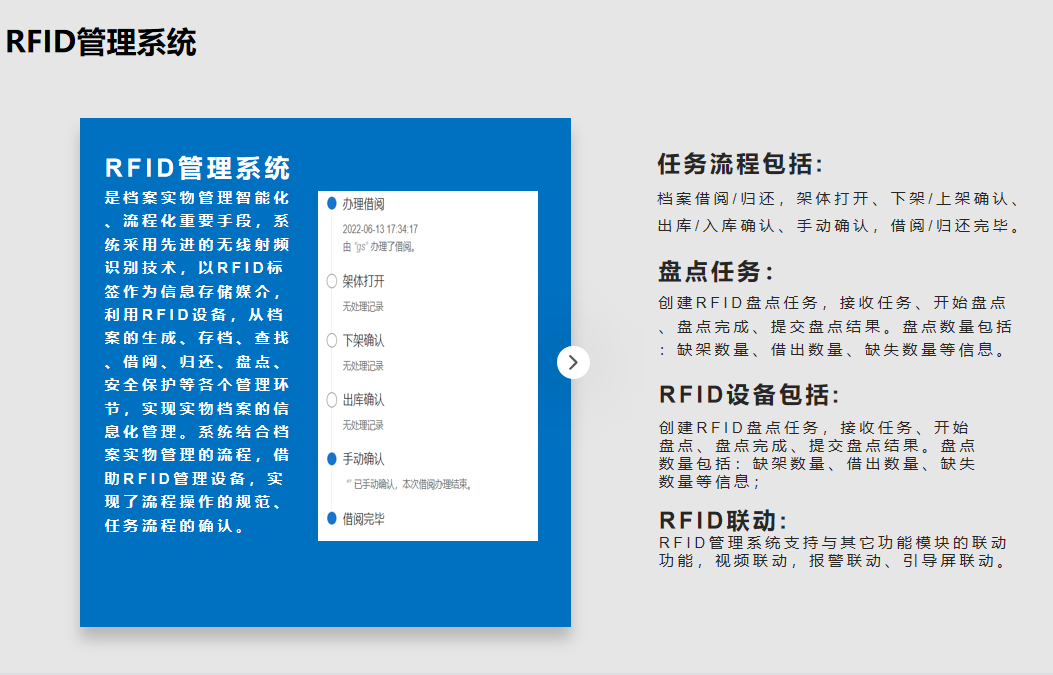Click the next slide chevron arrow
The width and height of the screenshot is (1053, 675).
click(x=573, y=362)
